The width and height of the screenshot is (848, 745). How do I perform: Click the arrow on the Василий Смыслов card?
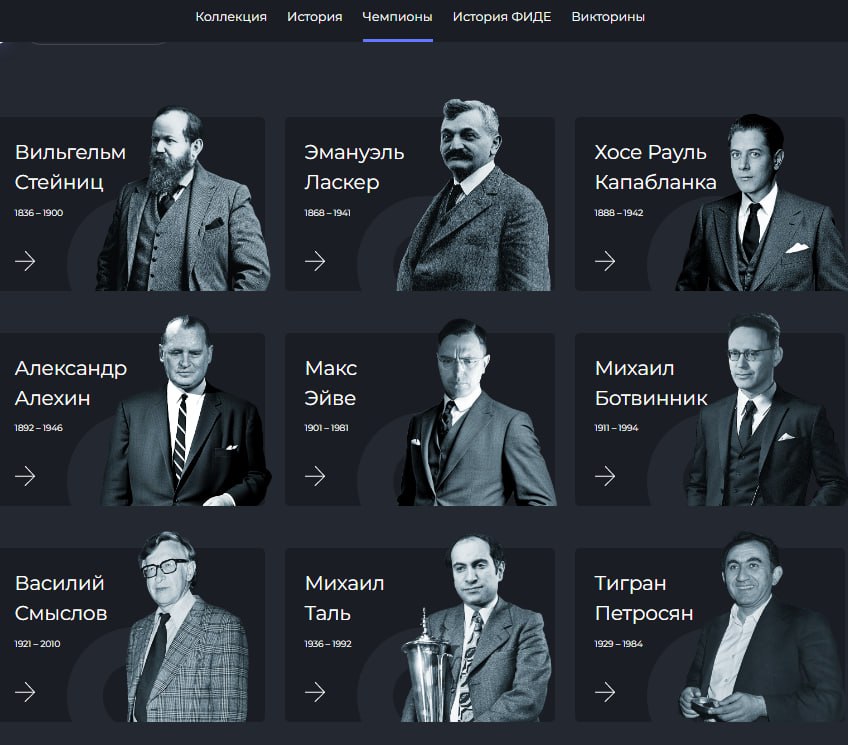(25, 691)
